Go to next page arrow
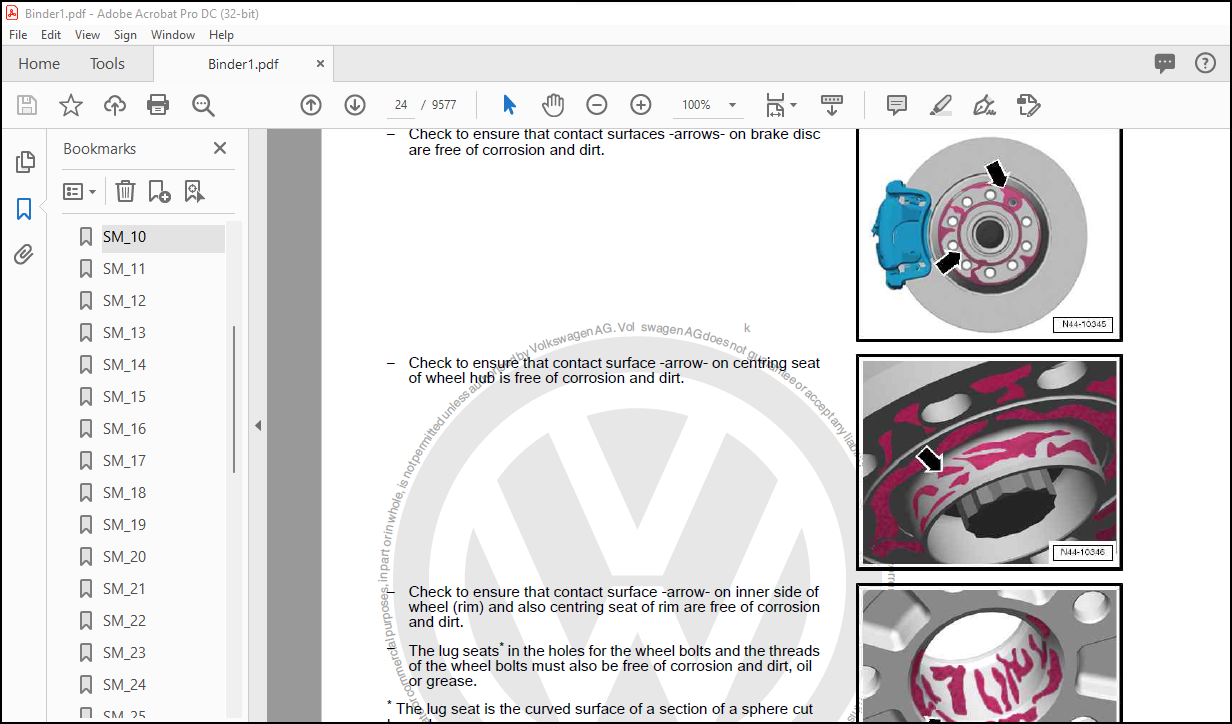The height and width of the screenshot is (724, 1232). (x=355, y=105)
